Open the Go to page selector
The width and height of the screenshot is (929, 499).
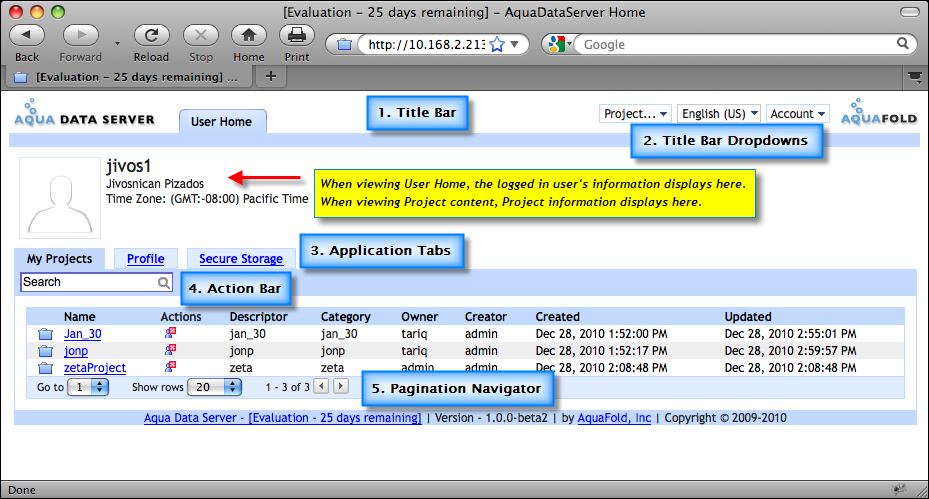click(x=88, y=387)
